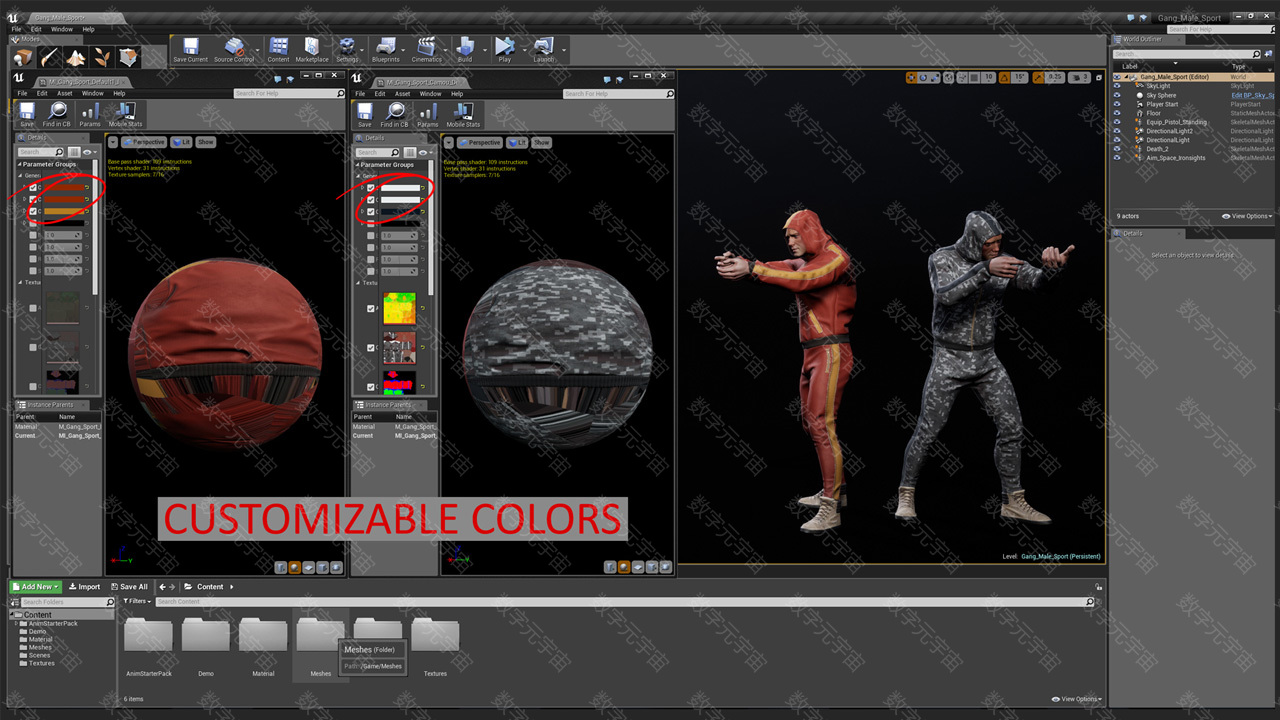Screen dimensions: 1280x720
Task: Open Edit BP_Sky_Sphere link in outliner
Action: point(1252,95)
